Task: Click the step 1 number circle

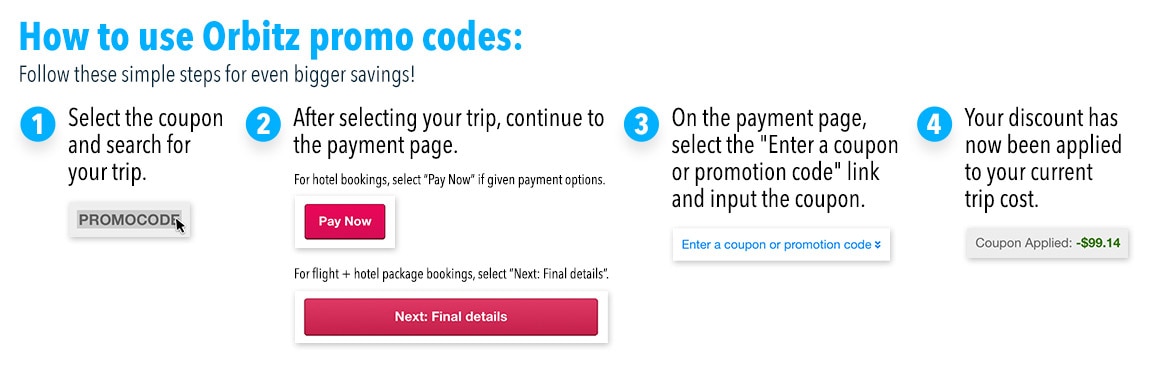Action: (38, 124)
